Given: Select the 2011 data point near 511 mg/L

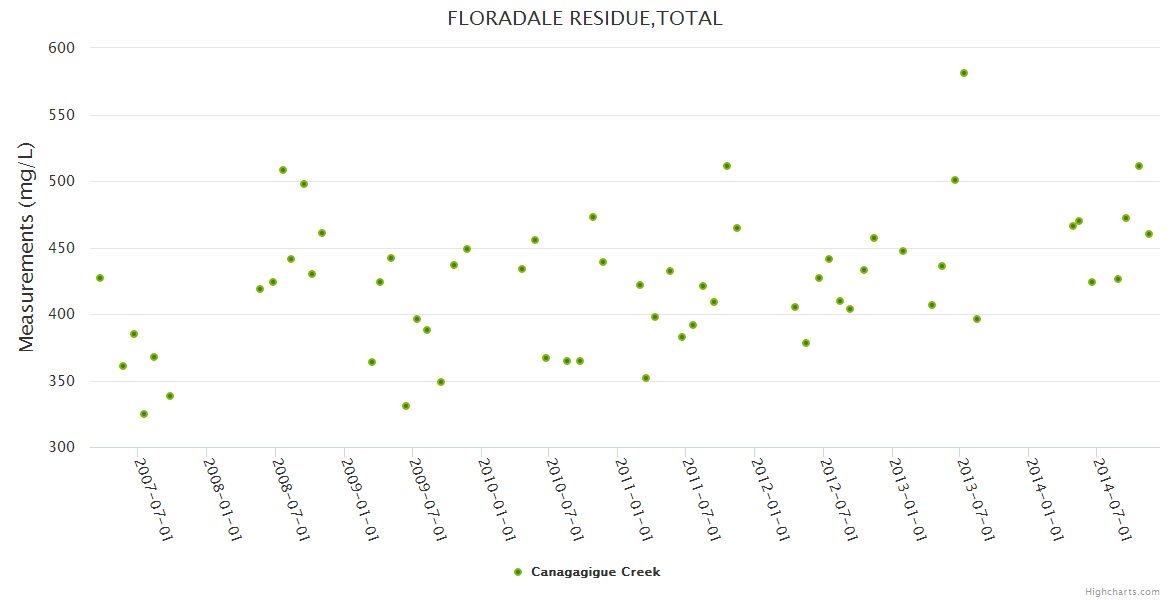Looking at the screenshot, I should click(727, 166).
